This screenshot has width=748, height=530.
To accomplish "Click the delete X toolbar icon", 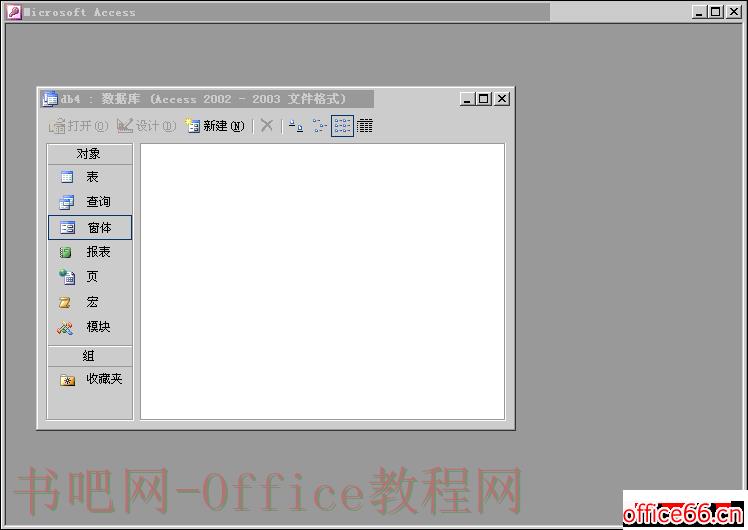I will click(x=267, y=126).
